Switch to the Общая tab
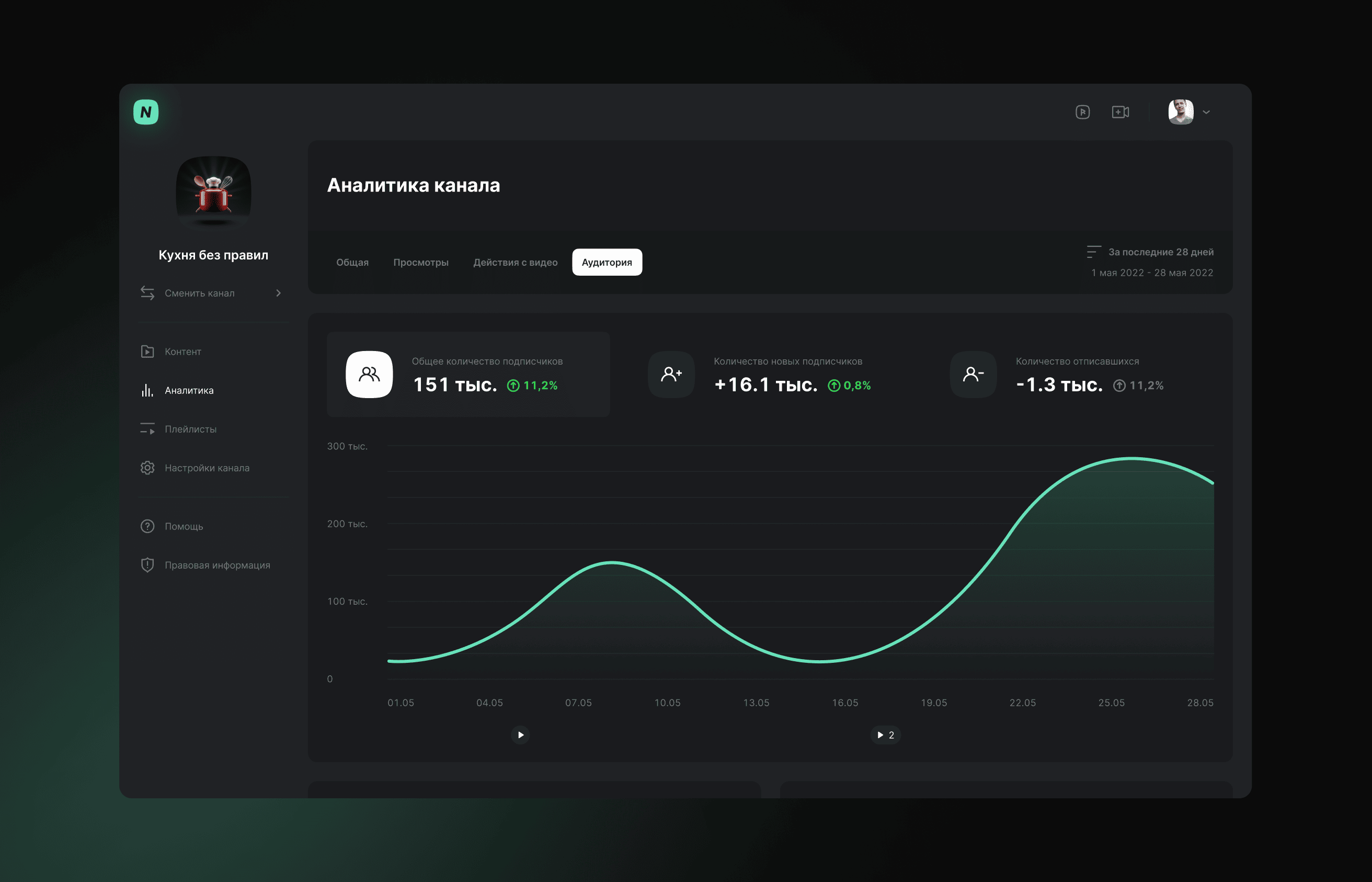 click(x=352, y=262)
